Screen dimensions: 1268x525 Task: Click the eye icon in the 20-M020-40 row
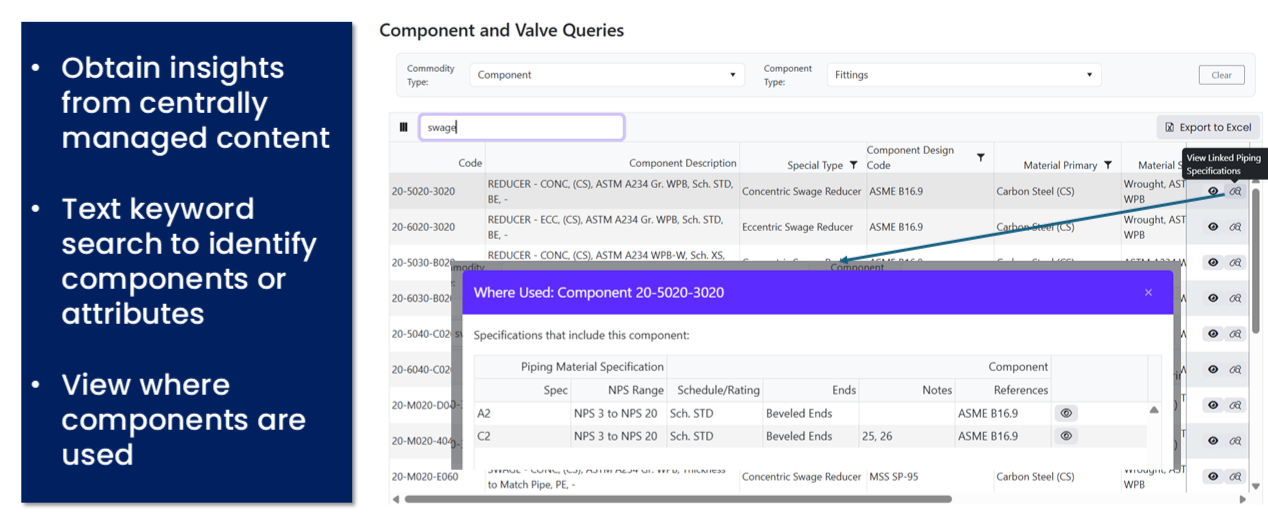tap(1213, 441)
